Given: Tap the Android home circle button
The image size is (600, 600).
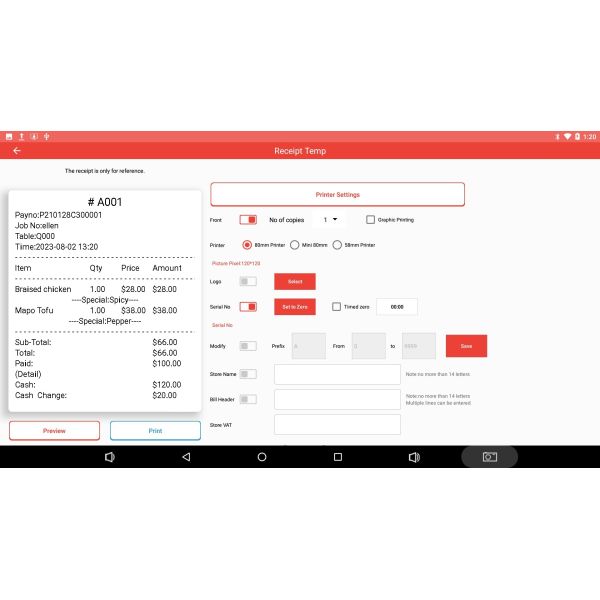Looking at the screenshot, I should point(262,457).
